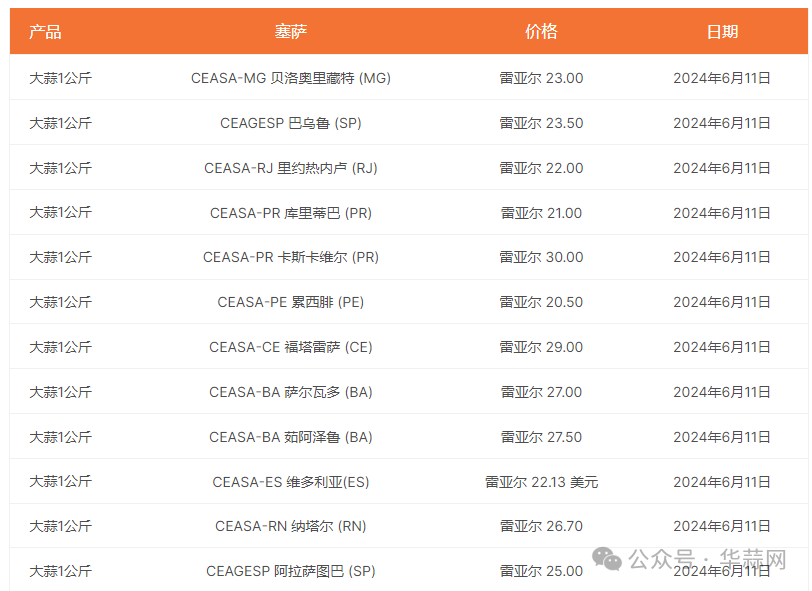The image size is (812, 591).
Task: Click CEASA-BA 萨尔瓦多 (BA) entry
Action: point(291,392)
